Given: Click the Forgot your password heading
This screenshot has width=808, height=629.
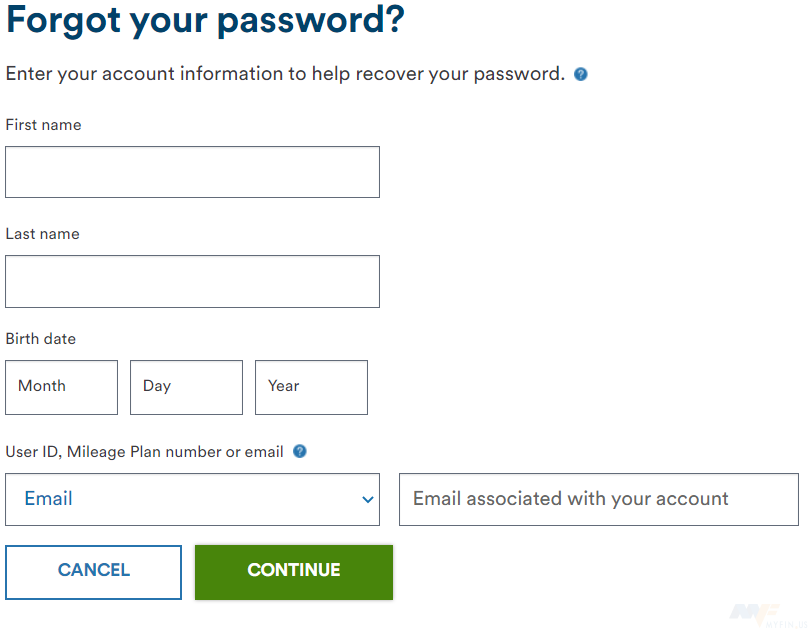Looking at the screenshot, I should (x=204, y=20).
